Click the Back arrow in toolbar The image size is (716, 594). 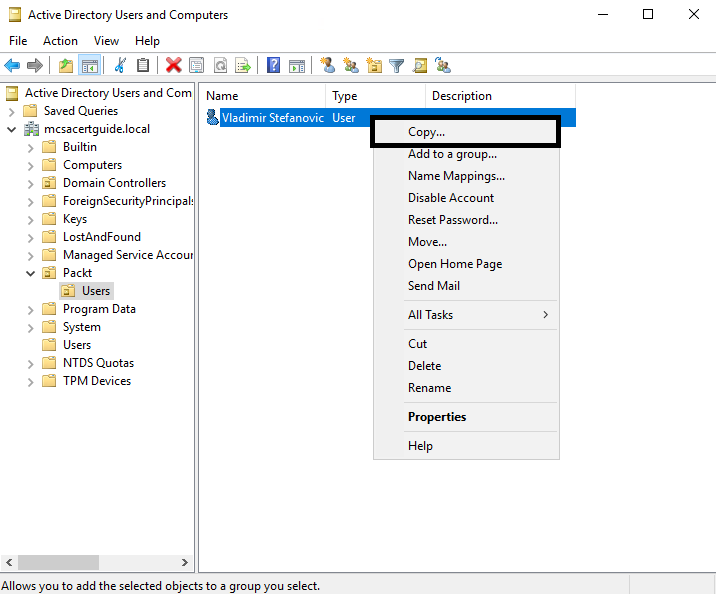pos(12,66)
